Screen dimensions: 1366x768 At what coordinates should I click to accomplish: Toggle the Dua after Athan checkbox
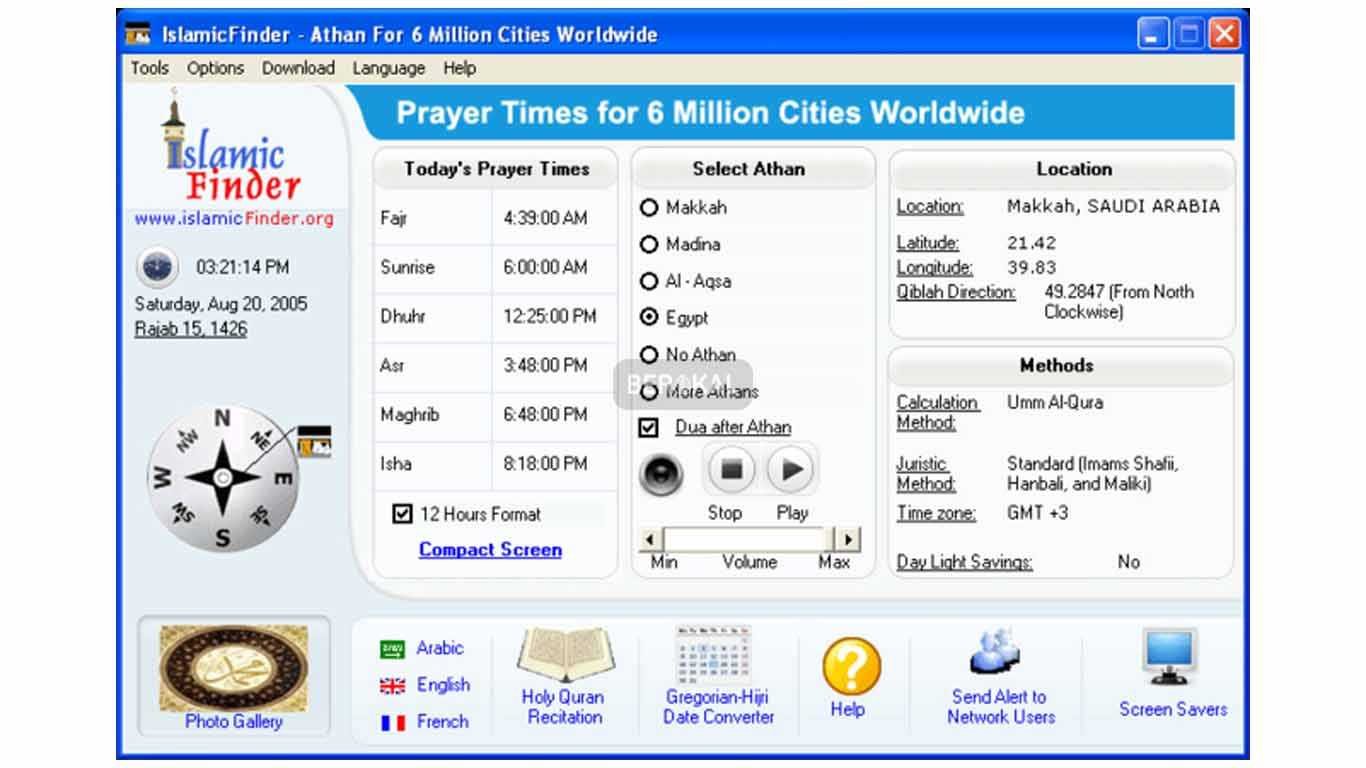[x=649, y=427]
